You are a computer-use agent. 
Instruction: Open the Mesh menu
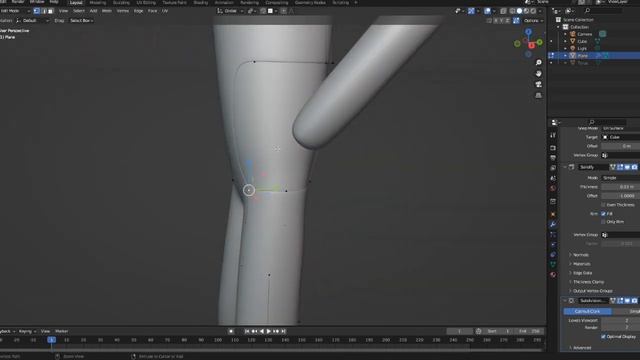tap(107, 11)
